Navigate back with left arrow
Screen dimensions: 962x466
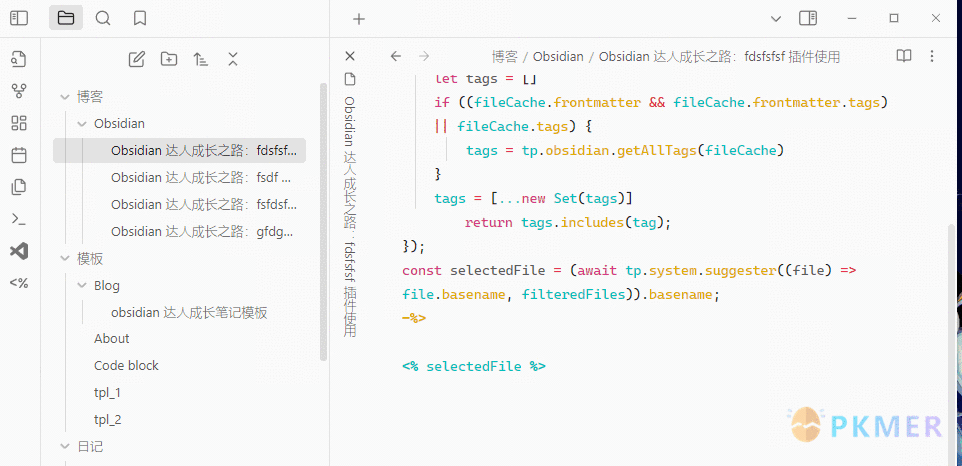click(x=396, y=56)
